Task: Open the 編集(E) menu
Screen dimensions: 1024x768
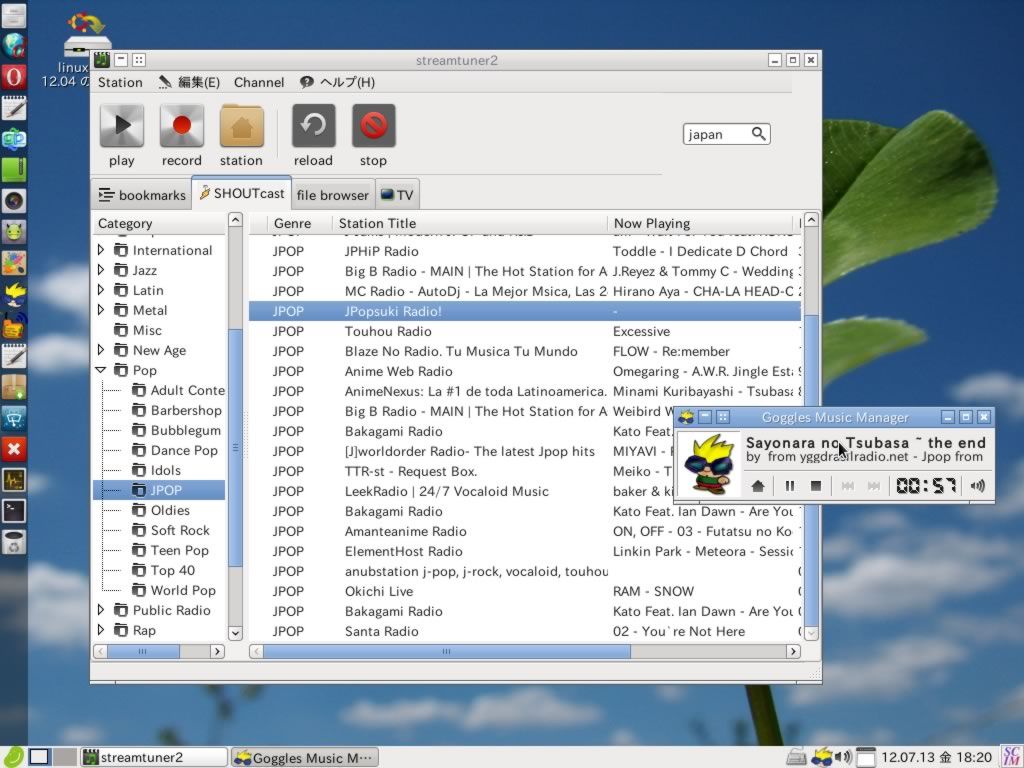Action: pyautogui.click(x=189, y=82)
